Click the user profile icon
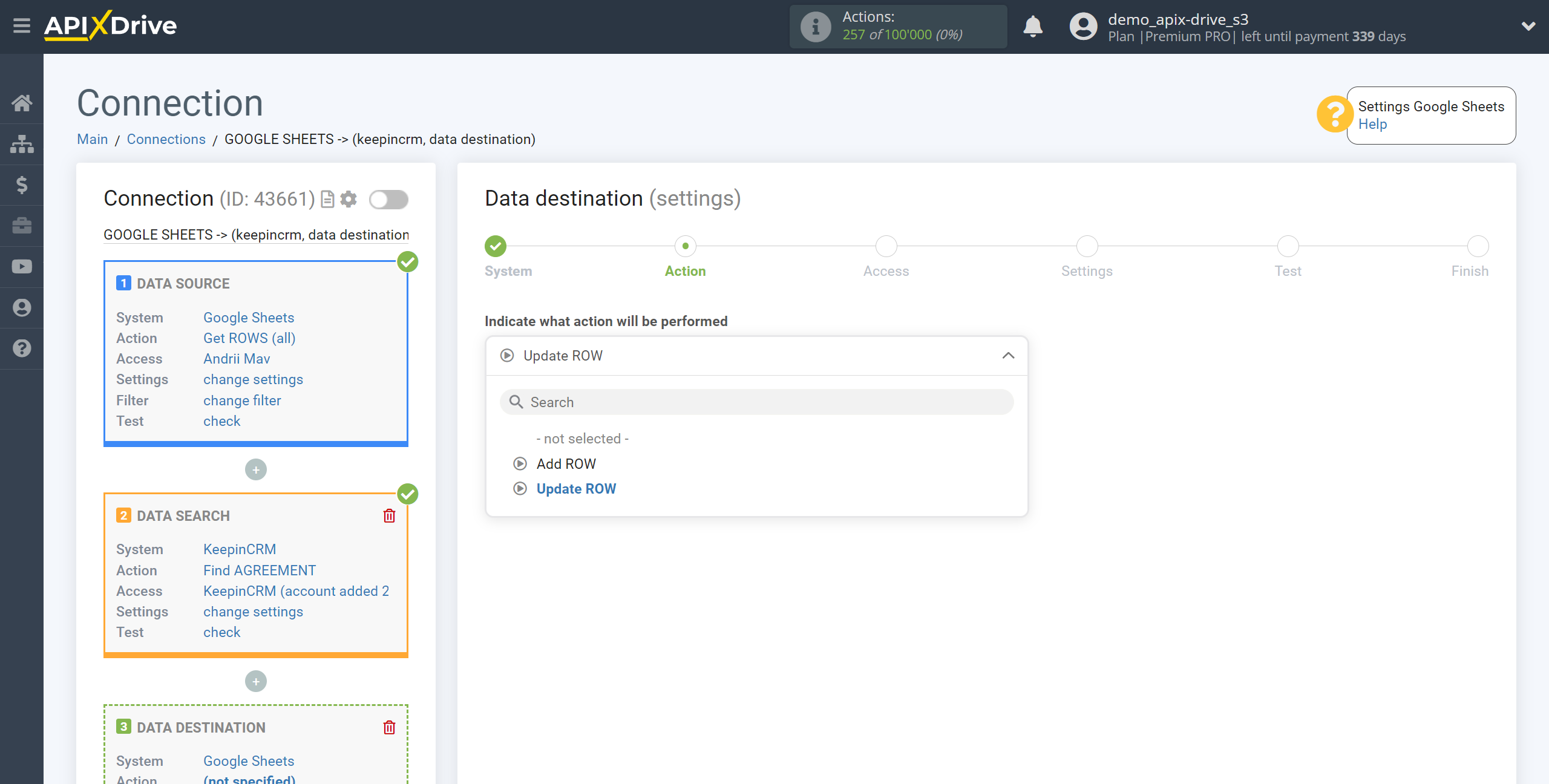 [x=1083, y=26]
